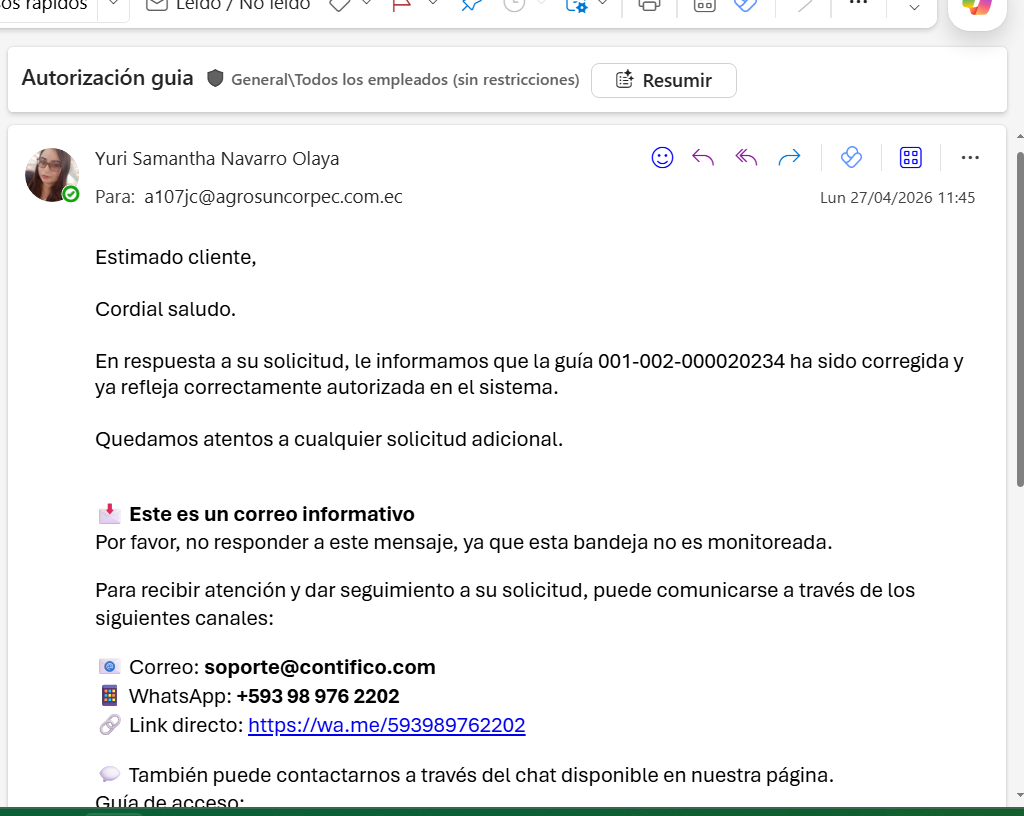Click the date Lun 27/04/2026 11:45
Viewport: 1024px width, 816px height.
tap(897, 198)
